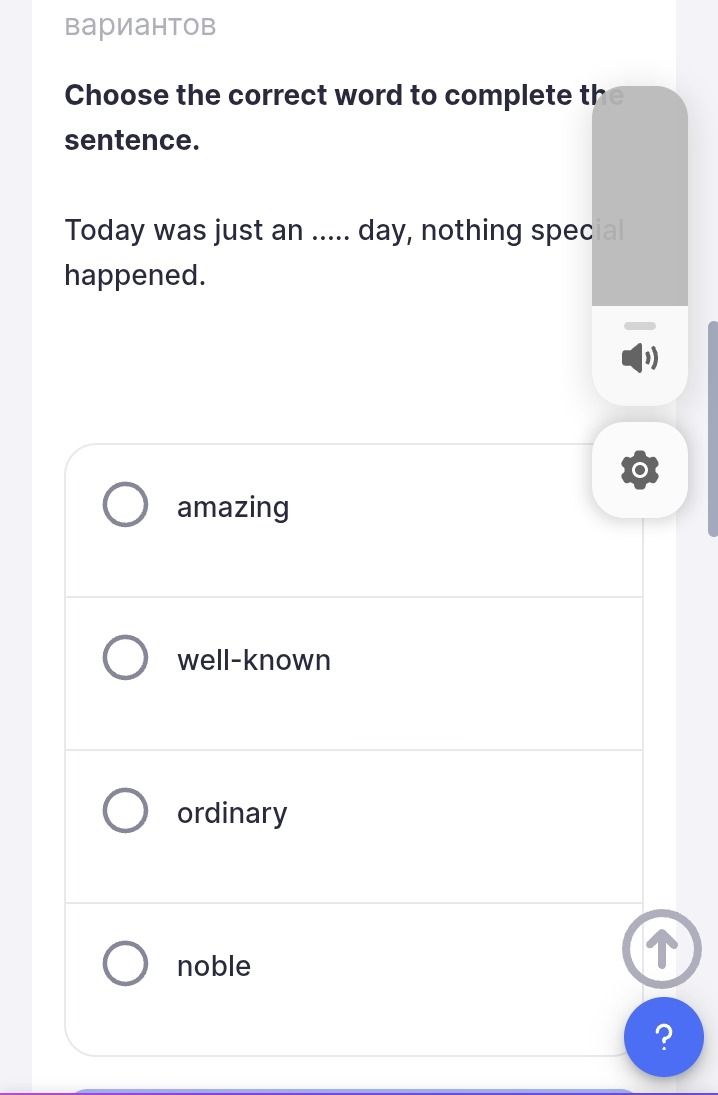718x1095 pixels.
Task: Open help with question mark button
Action: click(x=664, y=1037)
